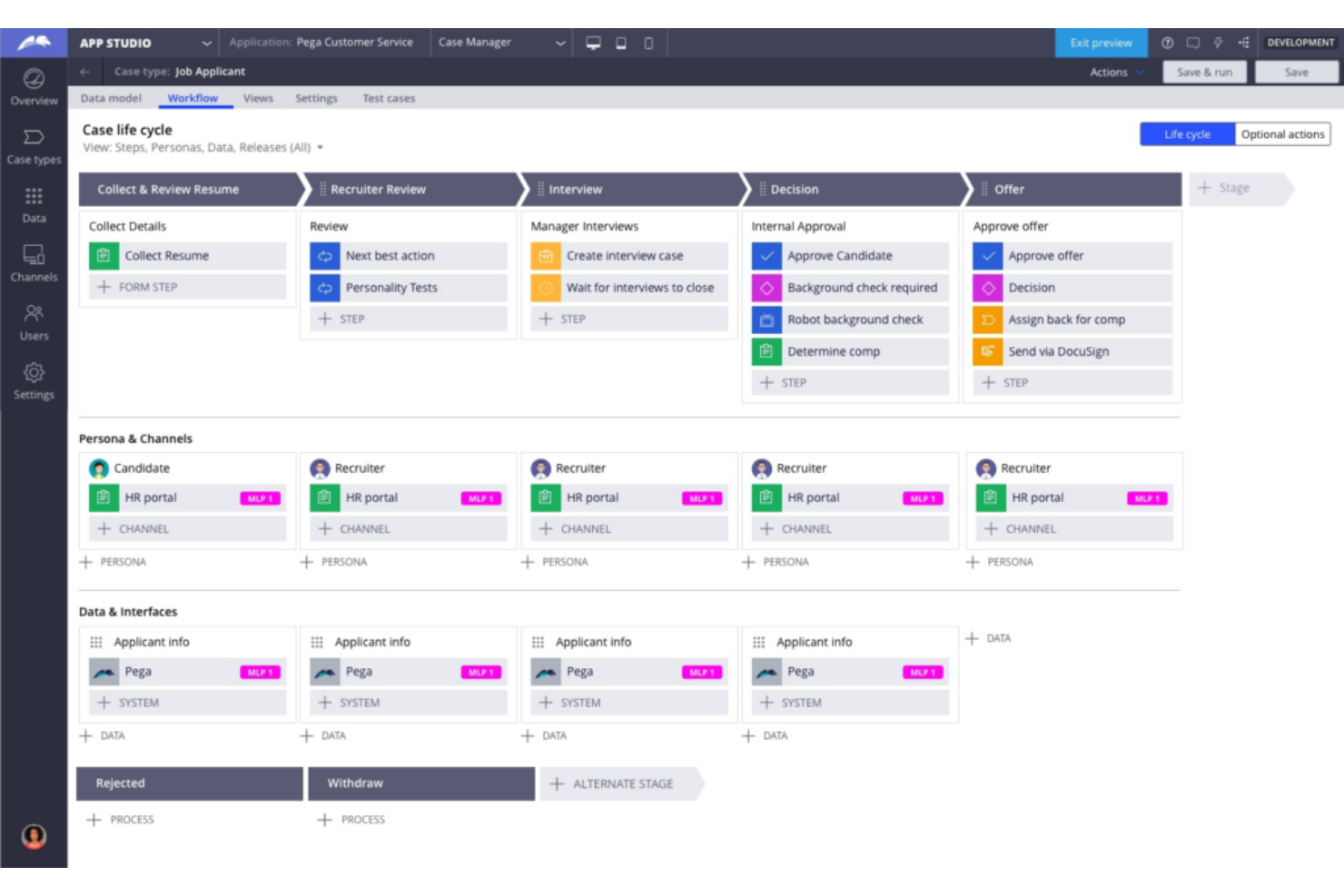Open the Actions dropdown menu
Image resolution: width=1344 pixels, height=896 pixels.
pos(1117,73)
